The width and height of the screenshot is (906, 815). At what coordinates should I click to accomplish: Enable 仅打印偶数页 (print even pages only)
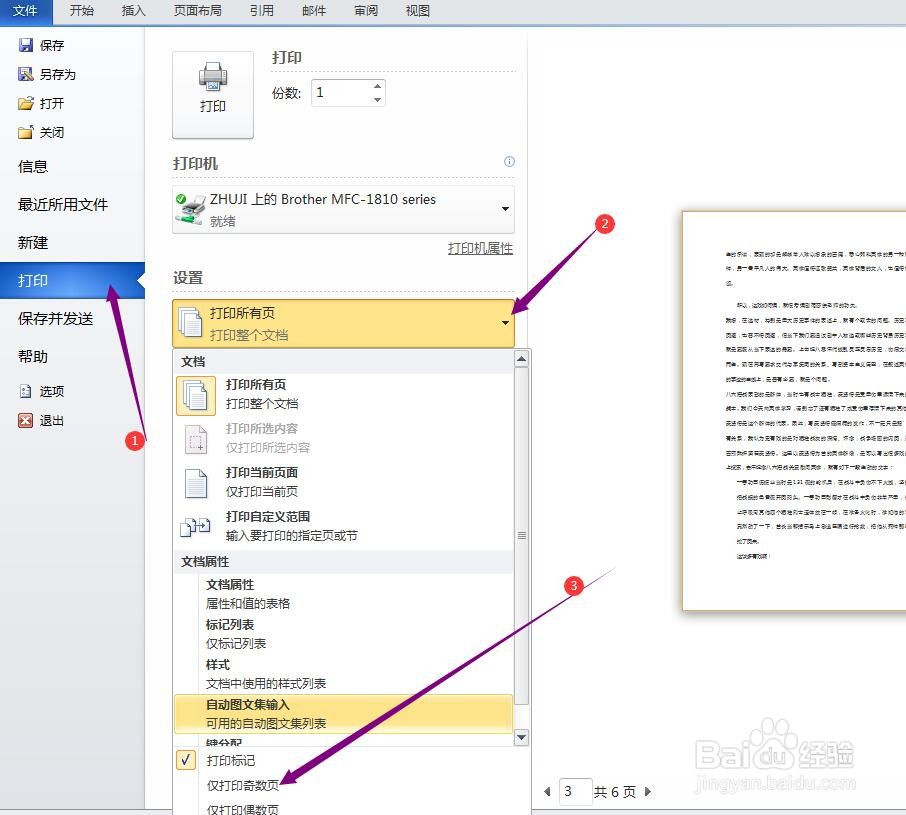point(245,808)
